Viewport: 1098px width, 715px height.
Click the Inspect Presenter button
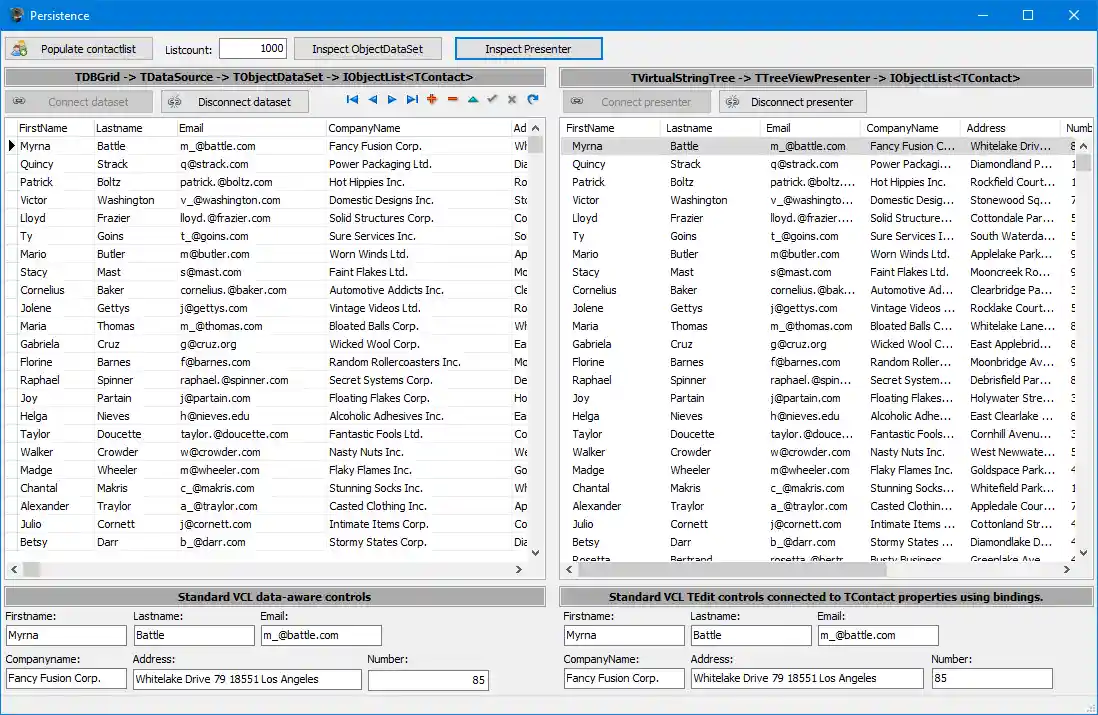tap(527, 48)
